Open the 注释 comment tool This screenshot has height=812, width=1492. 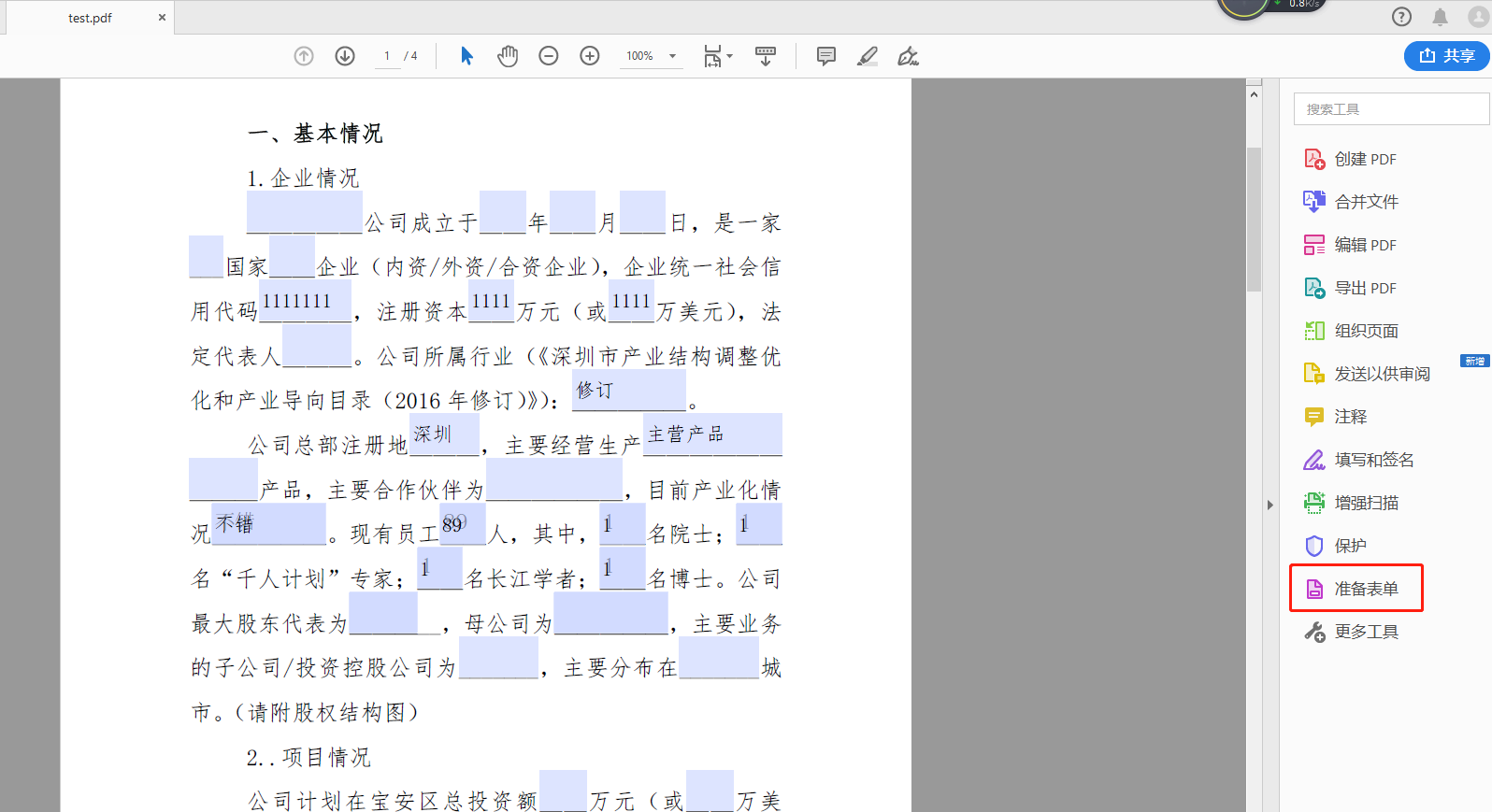click(x=1336, y=417)
